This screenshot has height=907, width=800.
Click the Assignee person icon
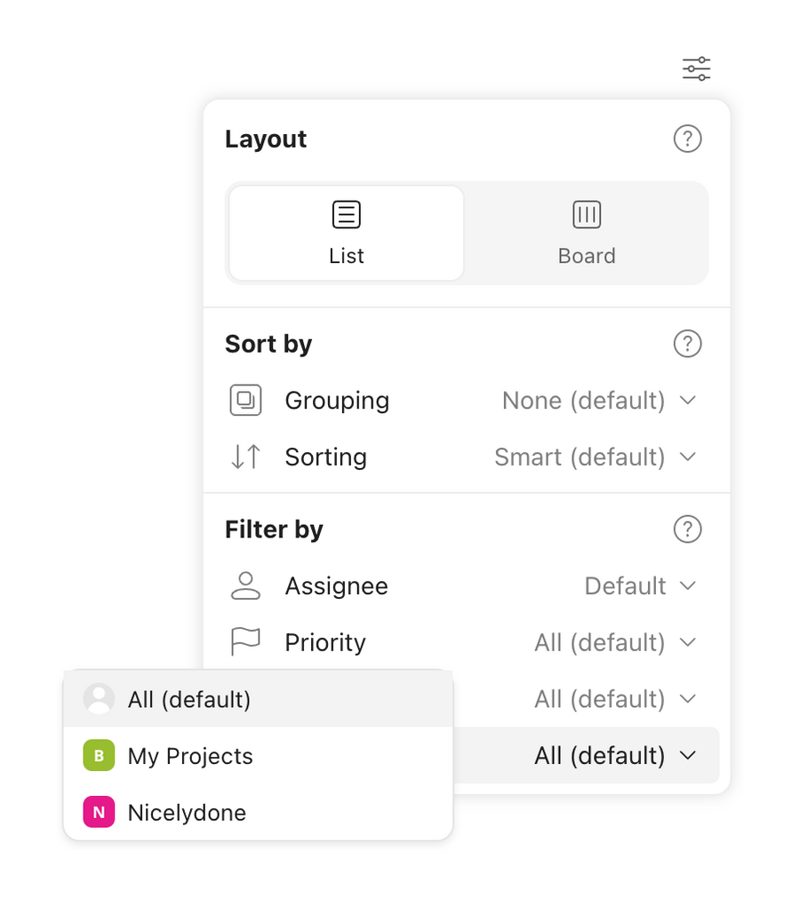click(x=245, y=586)
